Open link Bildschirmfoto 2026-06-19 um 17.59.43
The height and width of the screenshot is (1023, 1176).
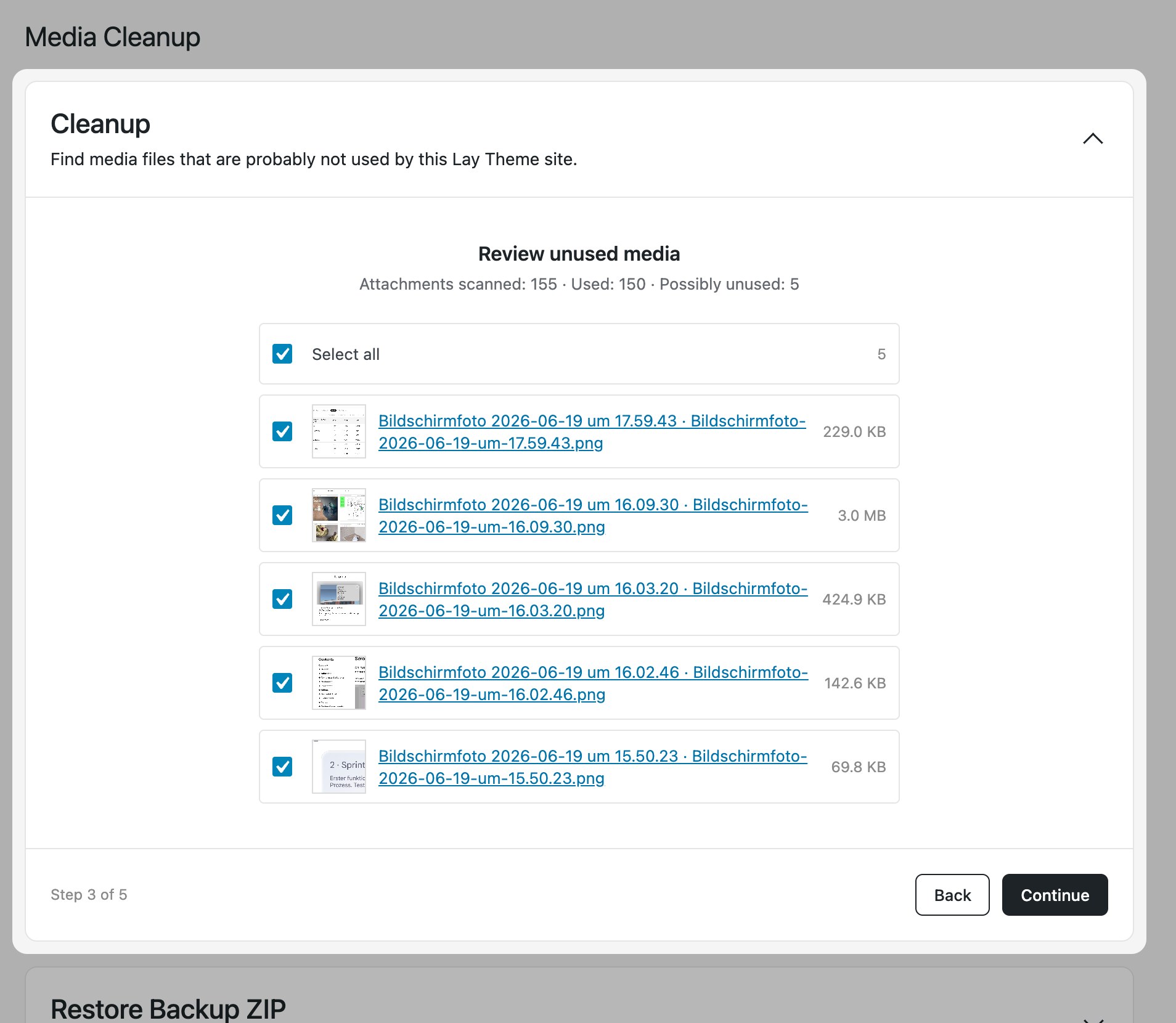click(x=592, y=431)
